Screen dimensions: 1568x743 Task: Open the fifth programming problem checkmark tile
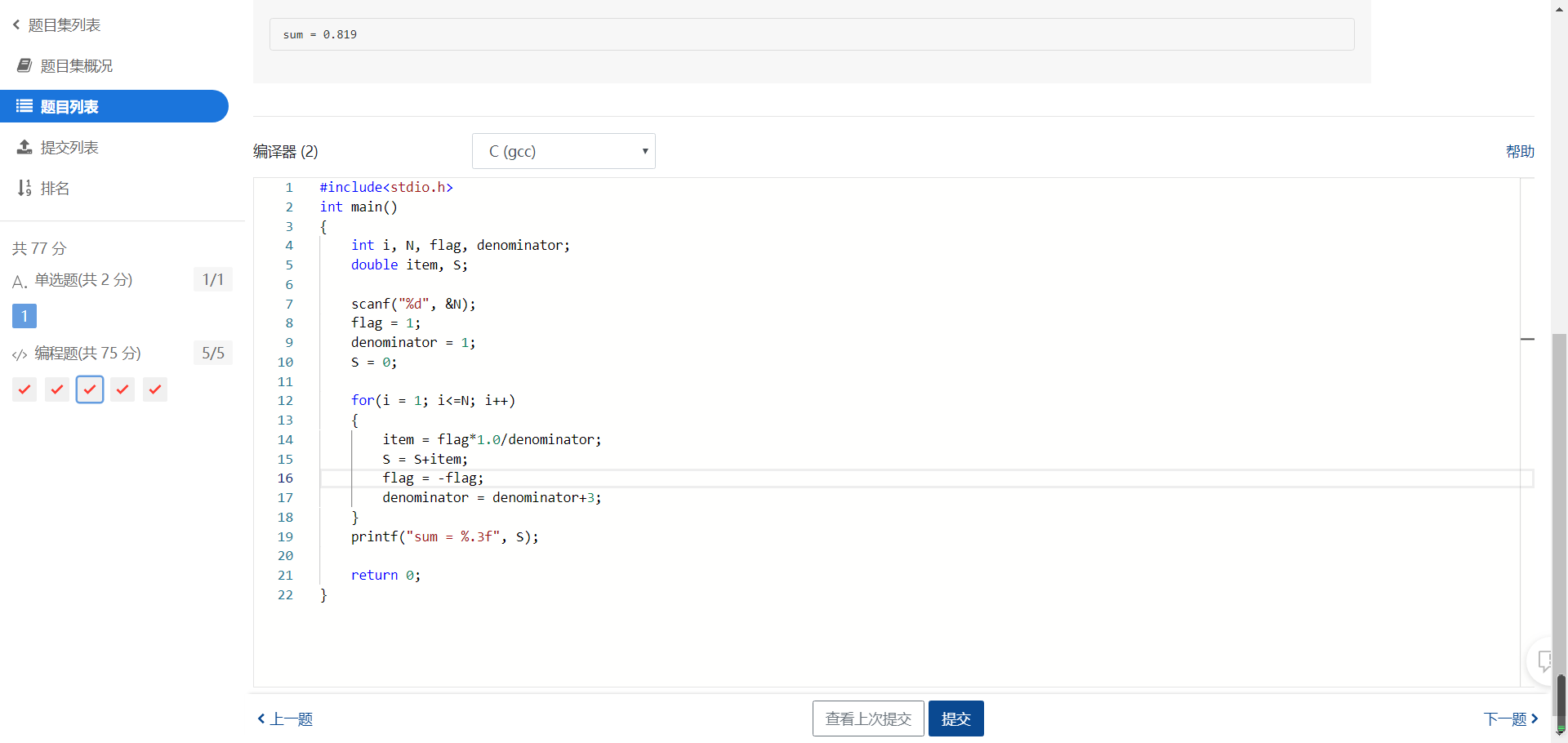(155, 389)
